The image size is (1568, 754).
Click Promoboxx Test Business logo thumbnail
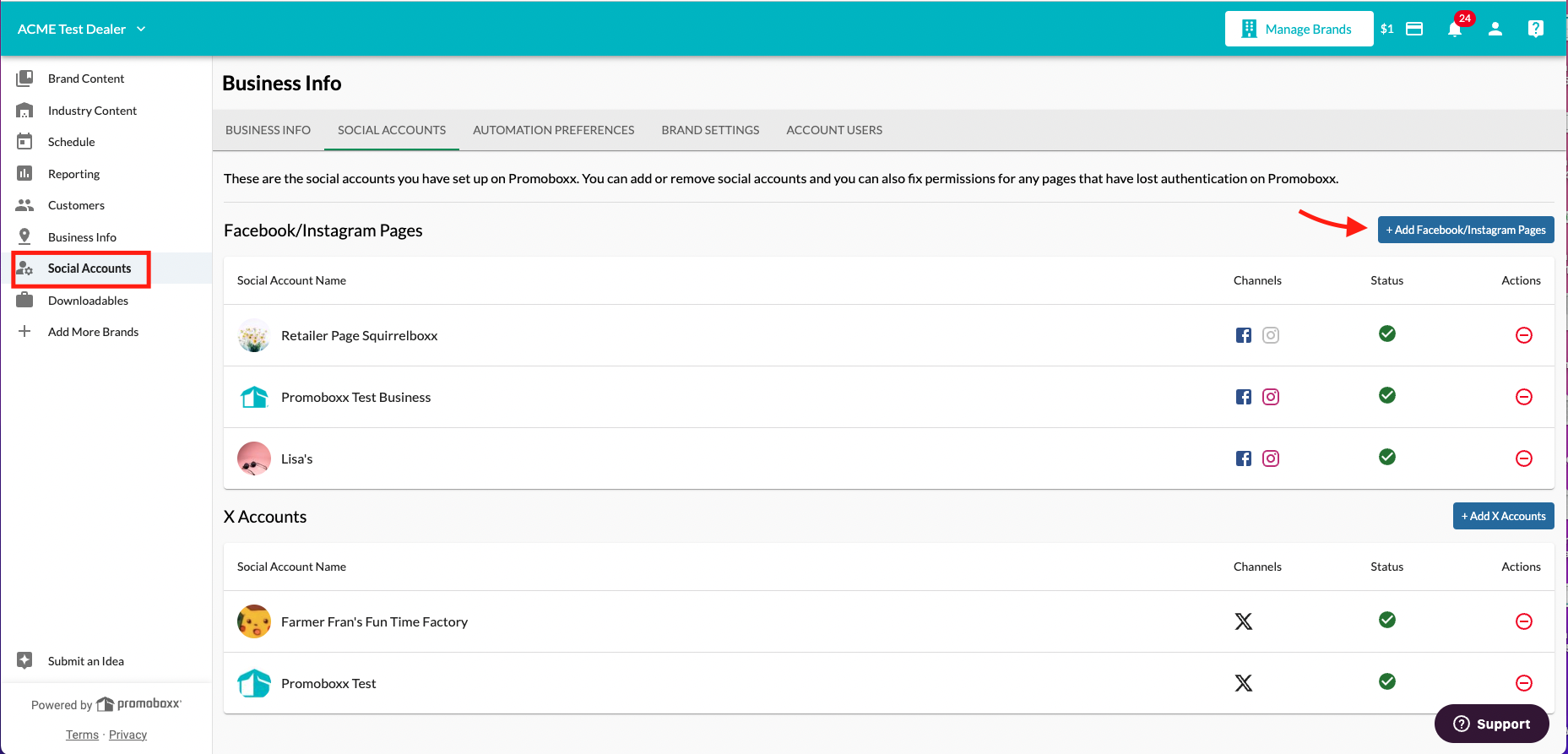pyautogui.click(x=254, y=397)
